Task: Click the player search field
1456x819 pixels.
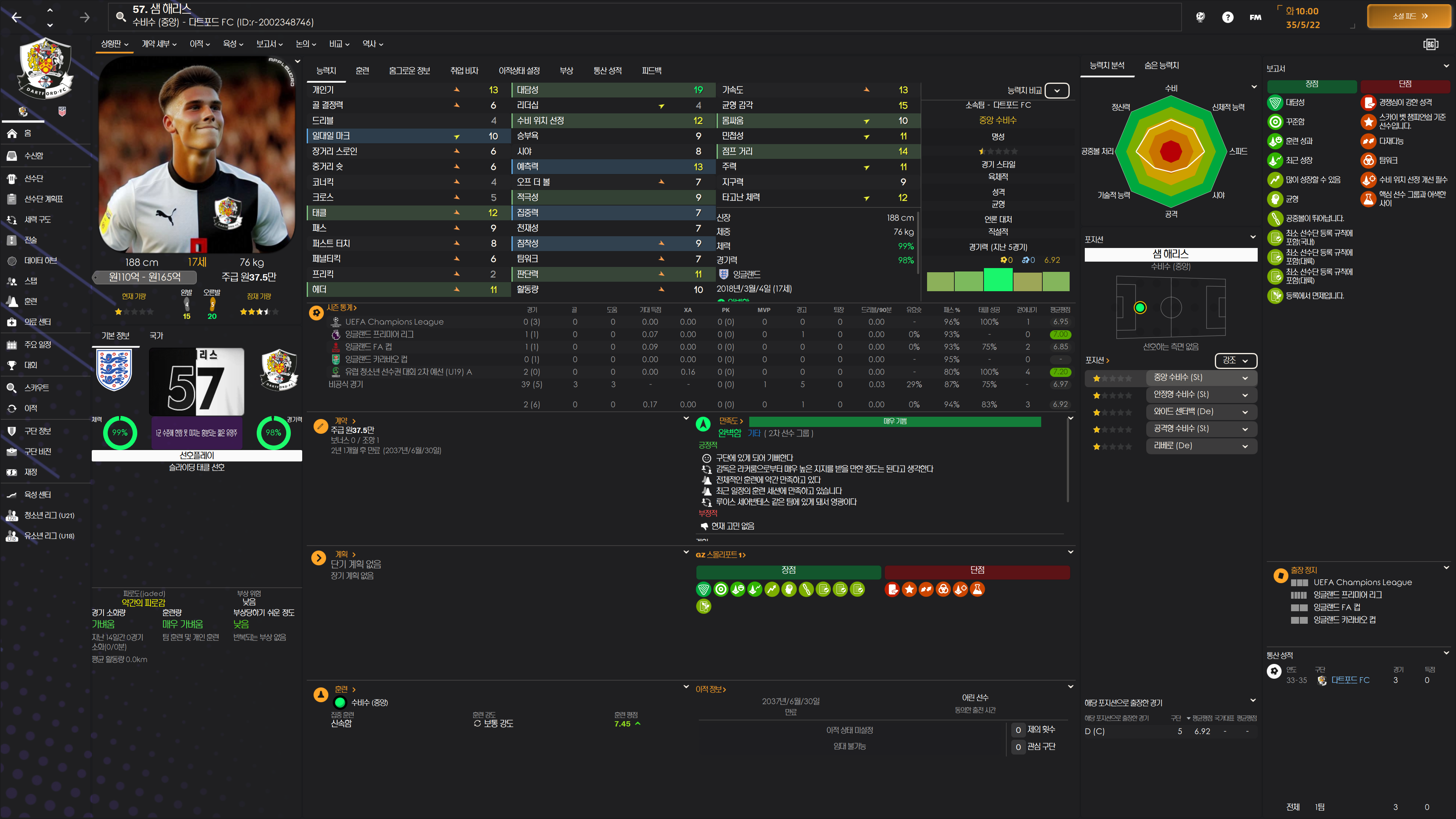Action: [644, 16]
